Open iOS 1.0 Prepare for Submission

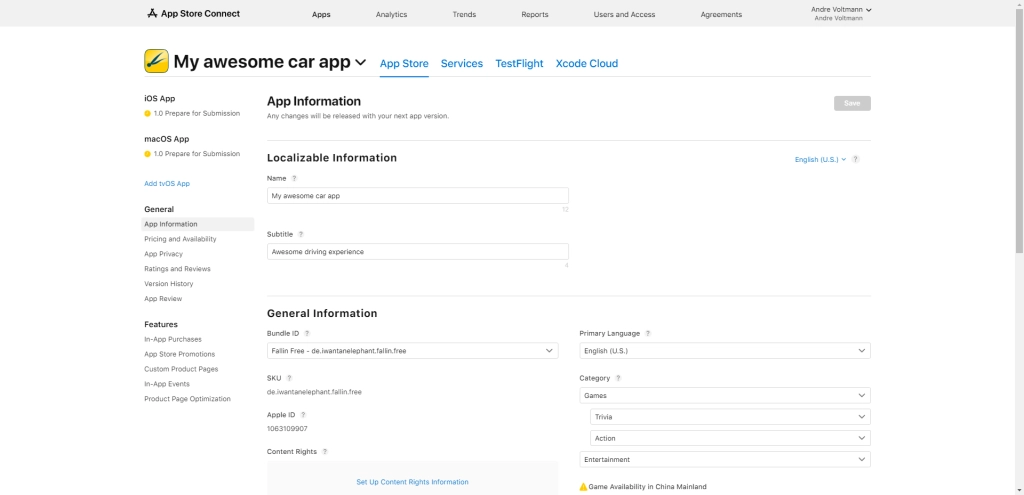click(197, 114)
